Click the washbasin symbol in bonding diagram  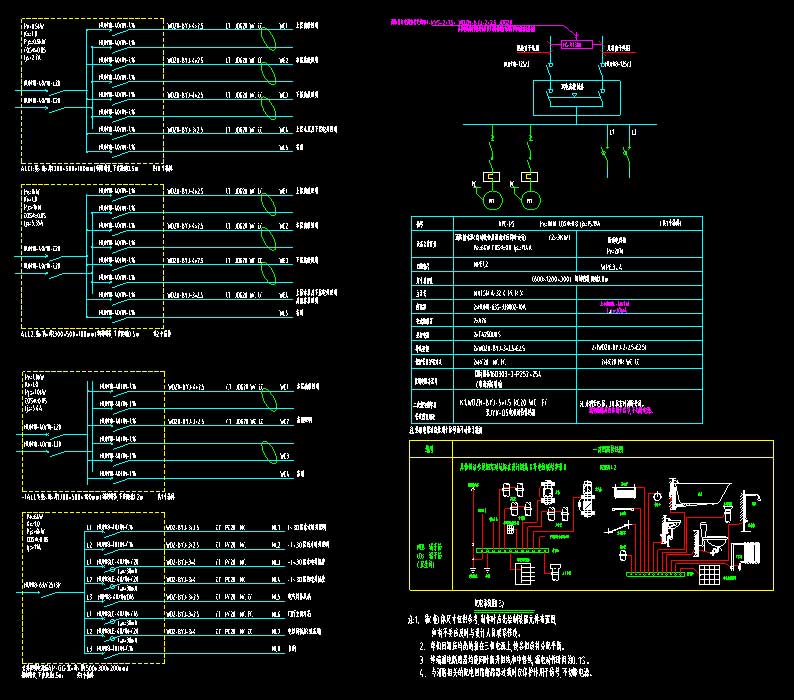click(669, 530)
